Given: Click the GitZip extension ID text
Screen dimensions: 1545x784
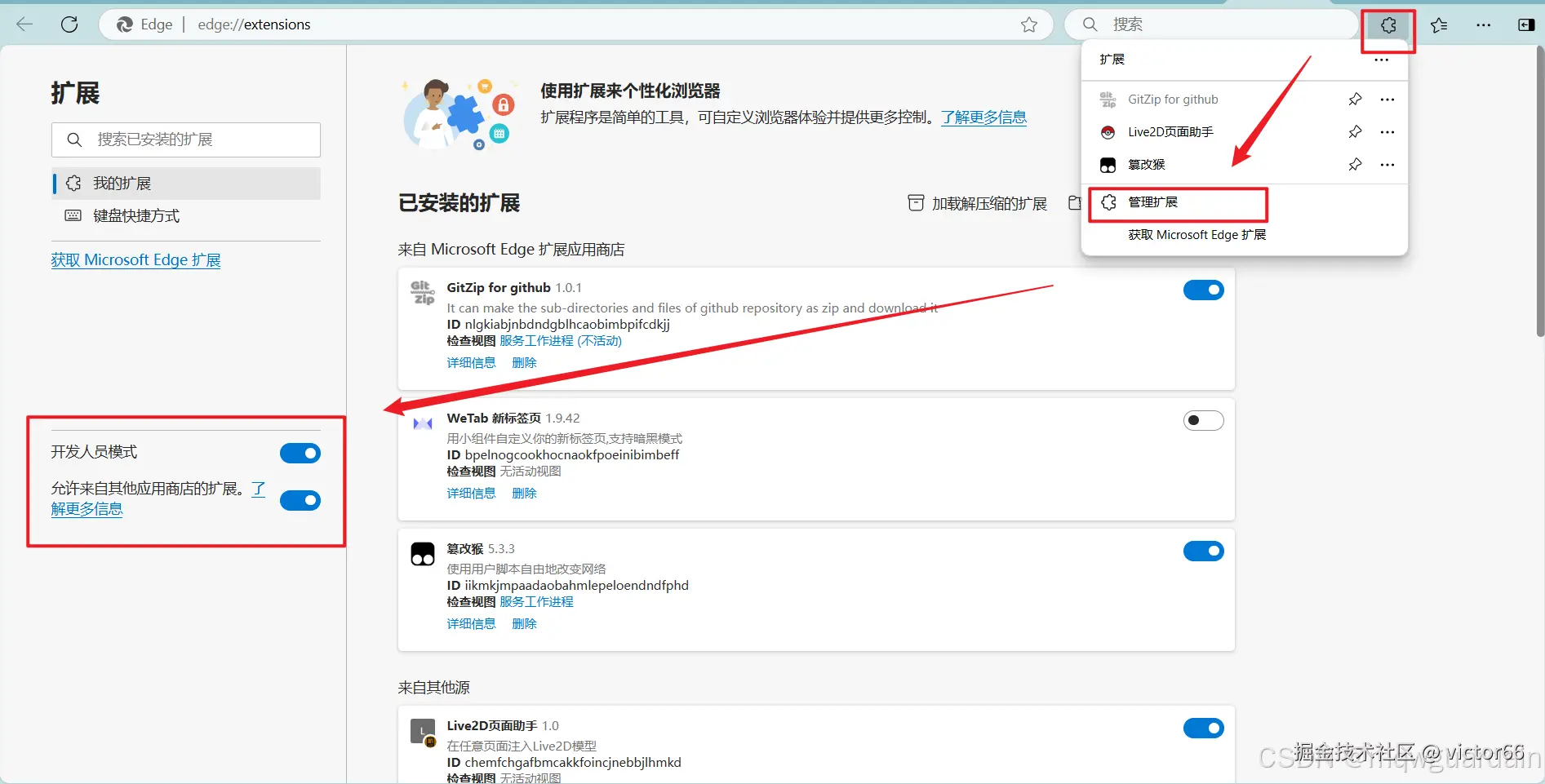Looking at the screenshot, I should point(567,325).
